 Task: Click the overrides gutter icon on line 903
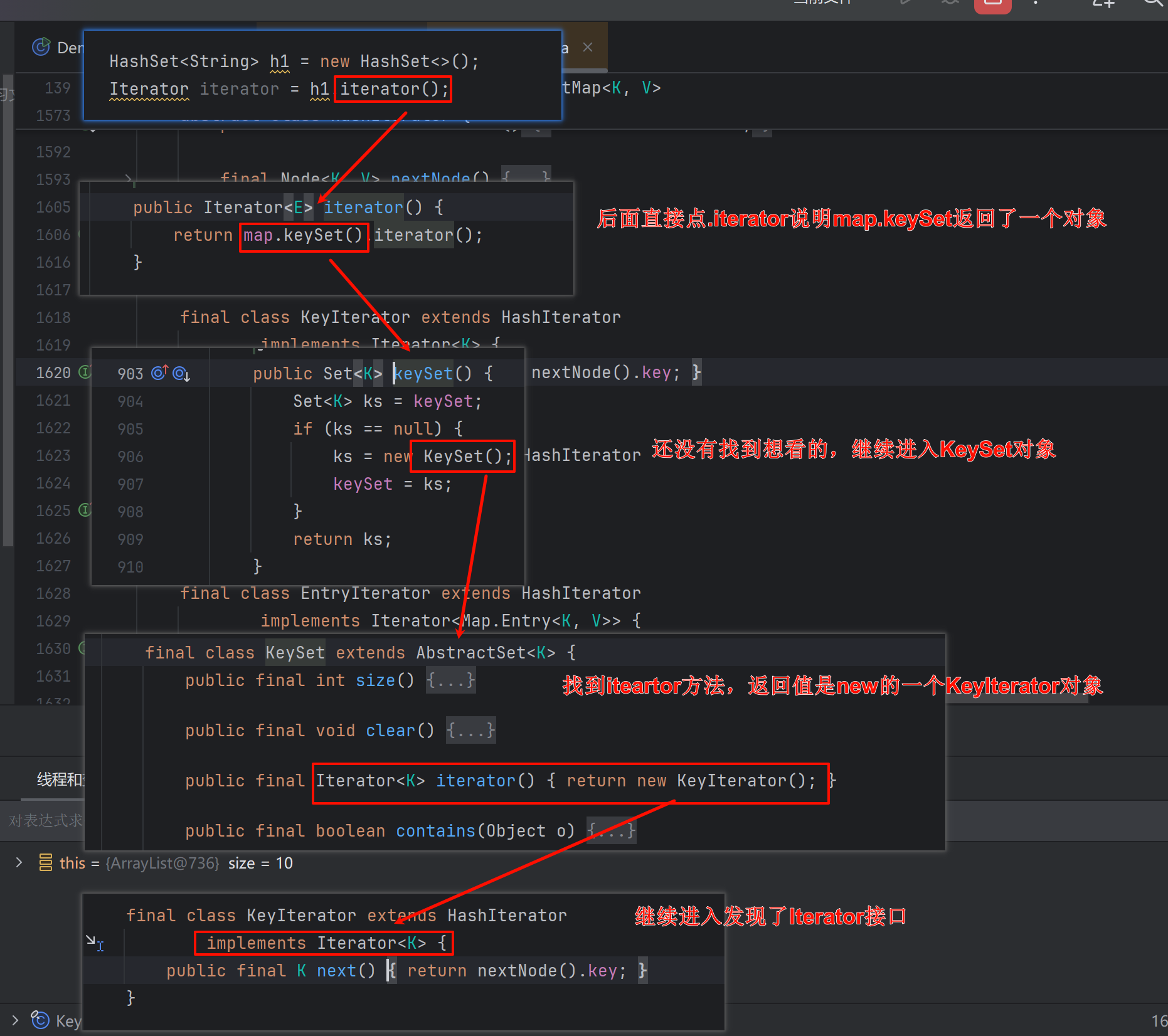coord(160,373)
